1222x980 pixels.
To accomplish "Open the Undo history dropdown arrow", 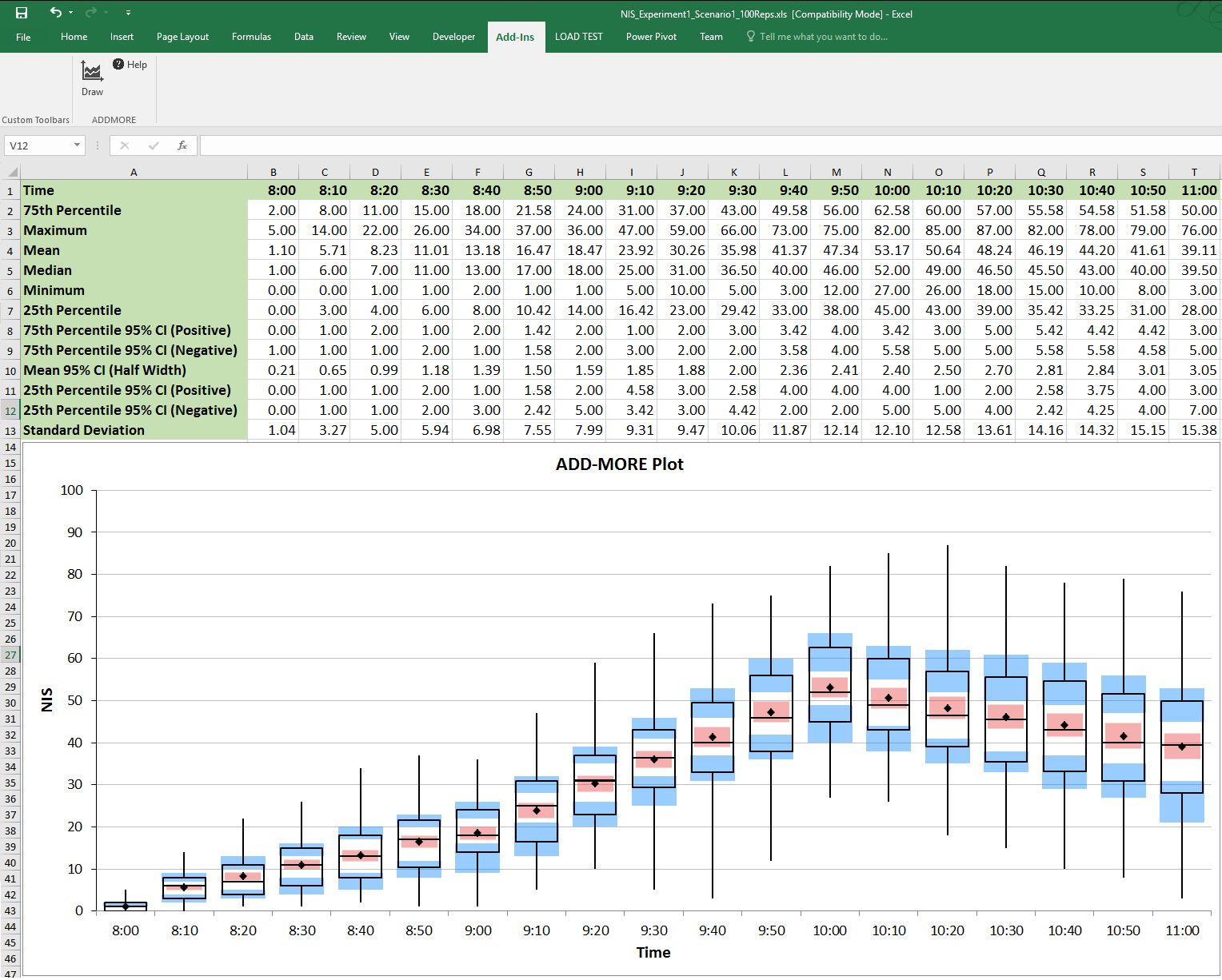I will click(x=71, y=13).
